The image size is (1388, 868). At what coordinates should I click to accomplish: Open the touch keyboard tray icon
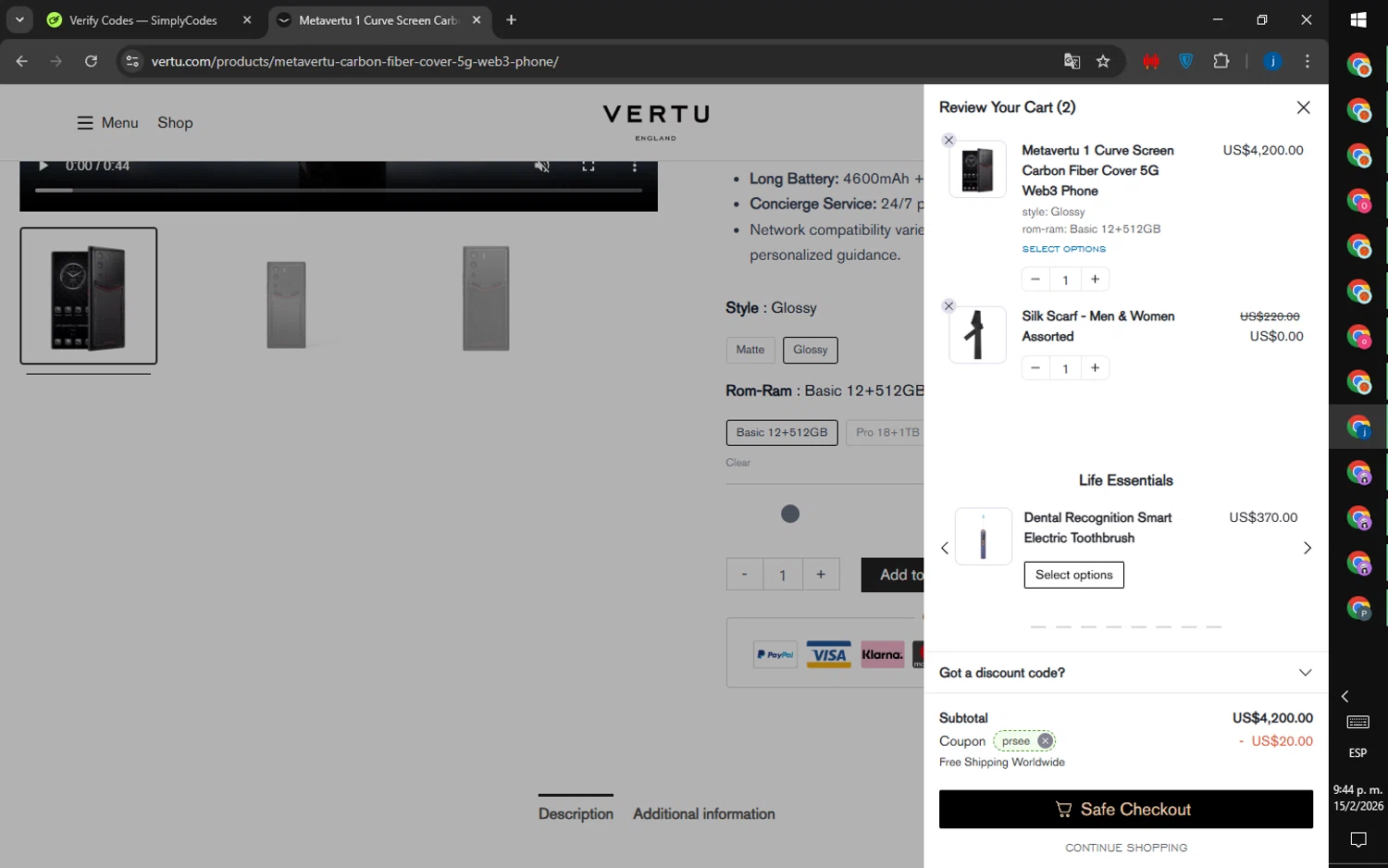click(x=1358, y=722)
